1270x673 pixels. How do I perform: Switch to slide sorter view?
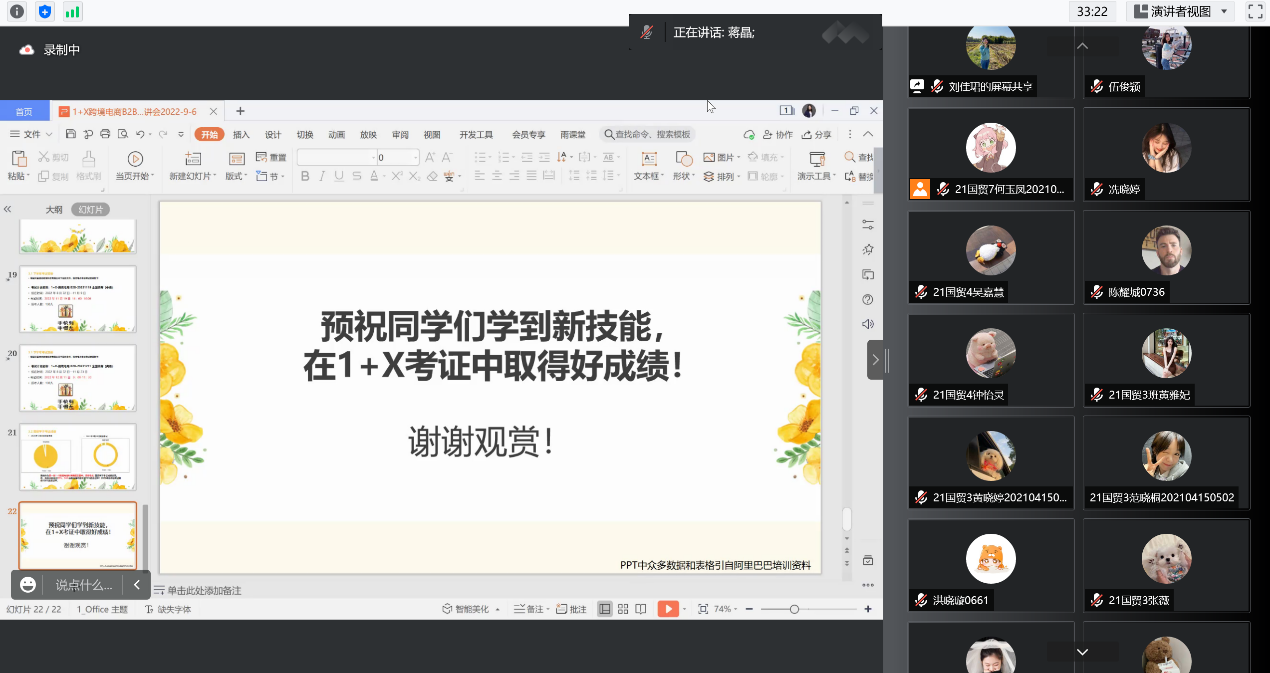tap(623, 609)
